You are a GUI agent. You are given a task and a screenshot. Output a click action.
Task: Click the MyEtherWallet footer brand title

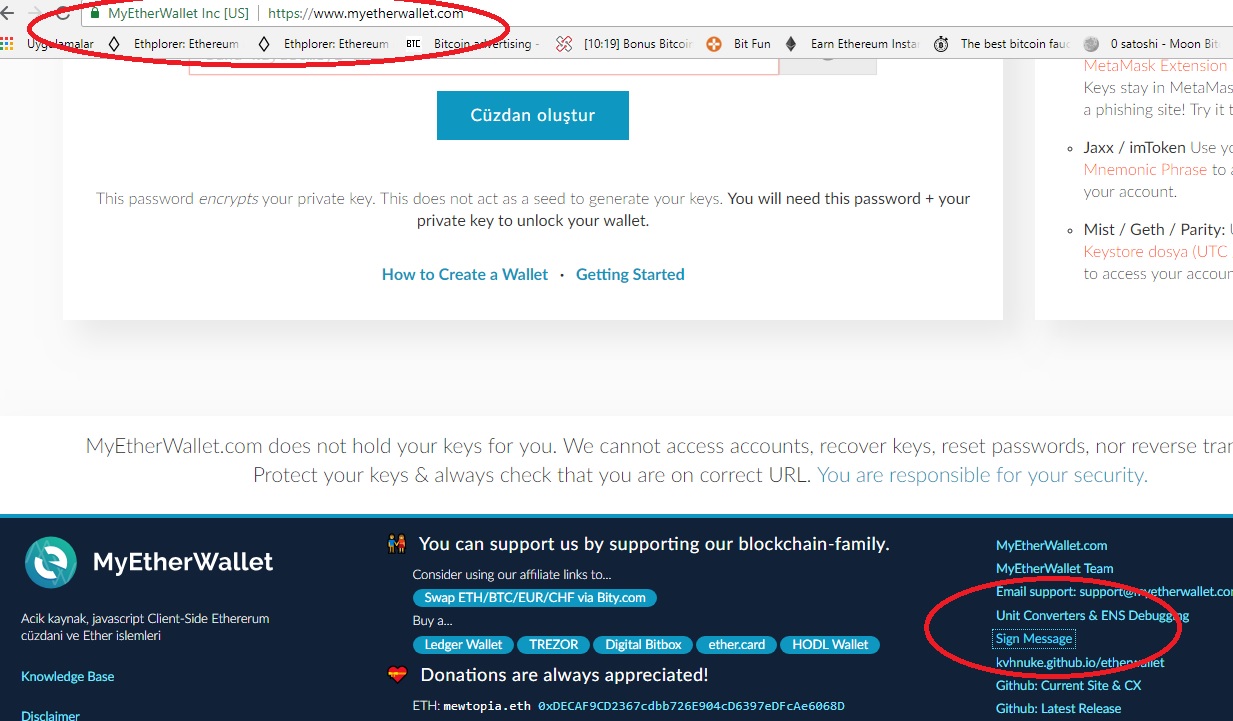coord(183,562)
